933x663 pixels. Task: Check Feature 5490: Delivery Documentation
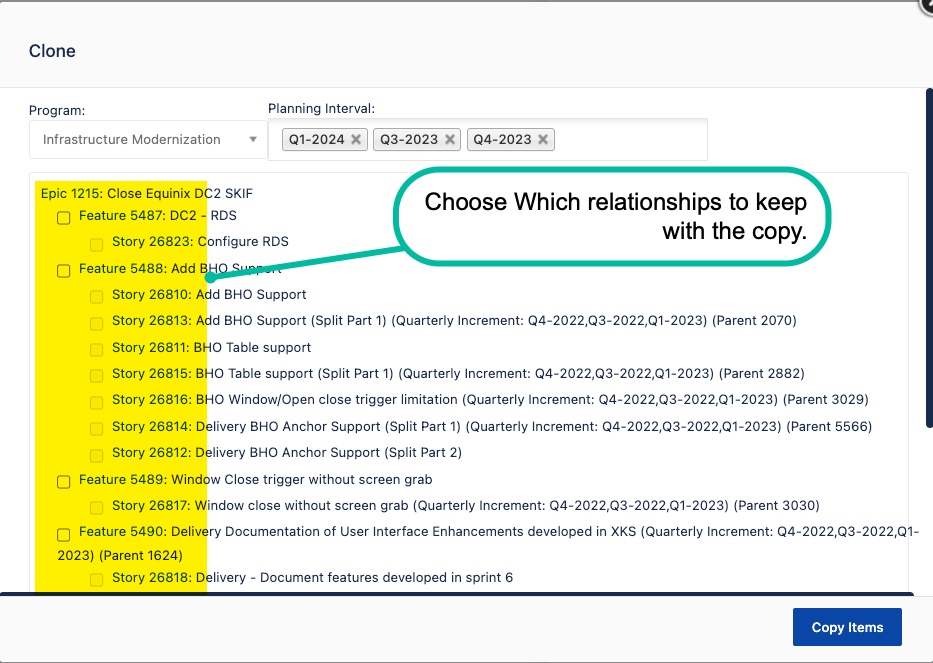64,535
